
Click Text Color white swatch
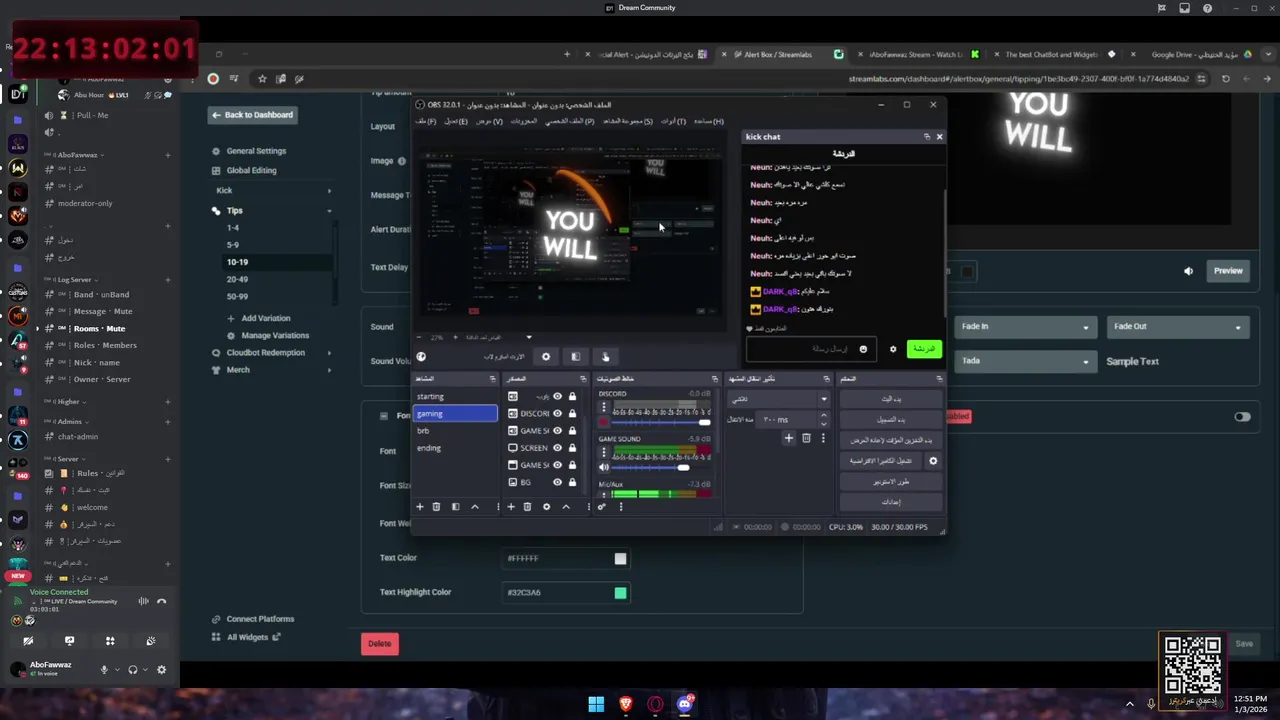[x=620, y=559]
